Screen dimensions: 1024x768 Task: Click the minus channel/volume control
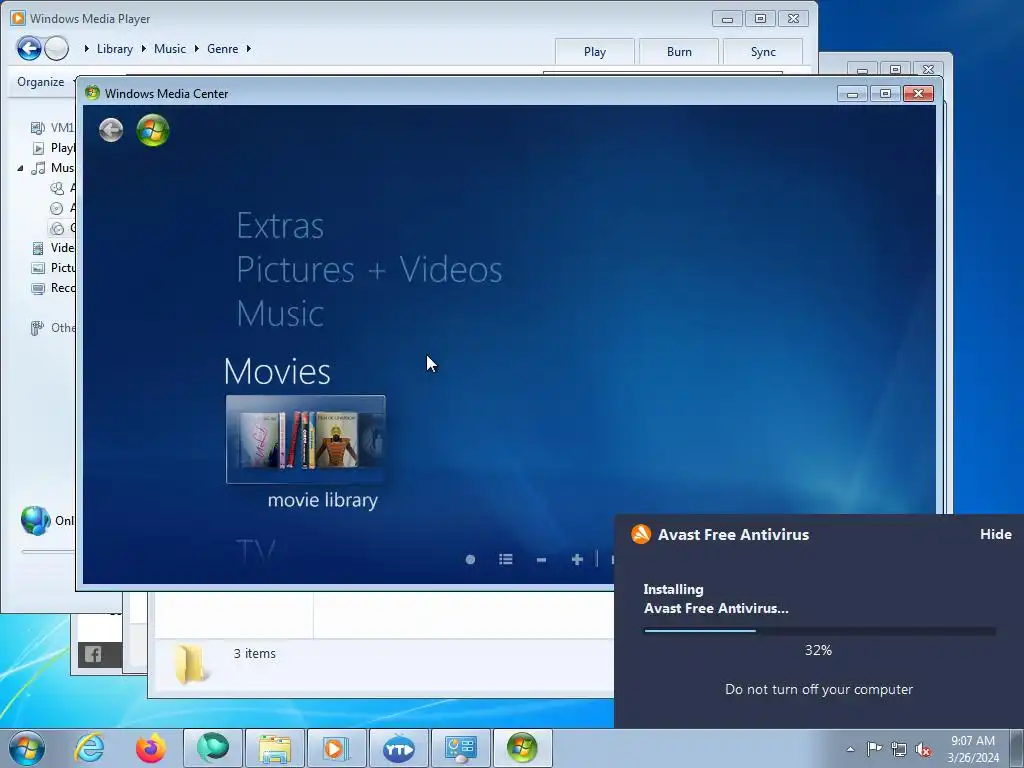541,560
